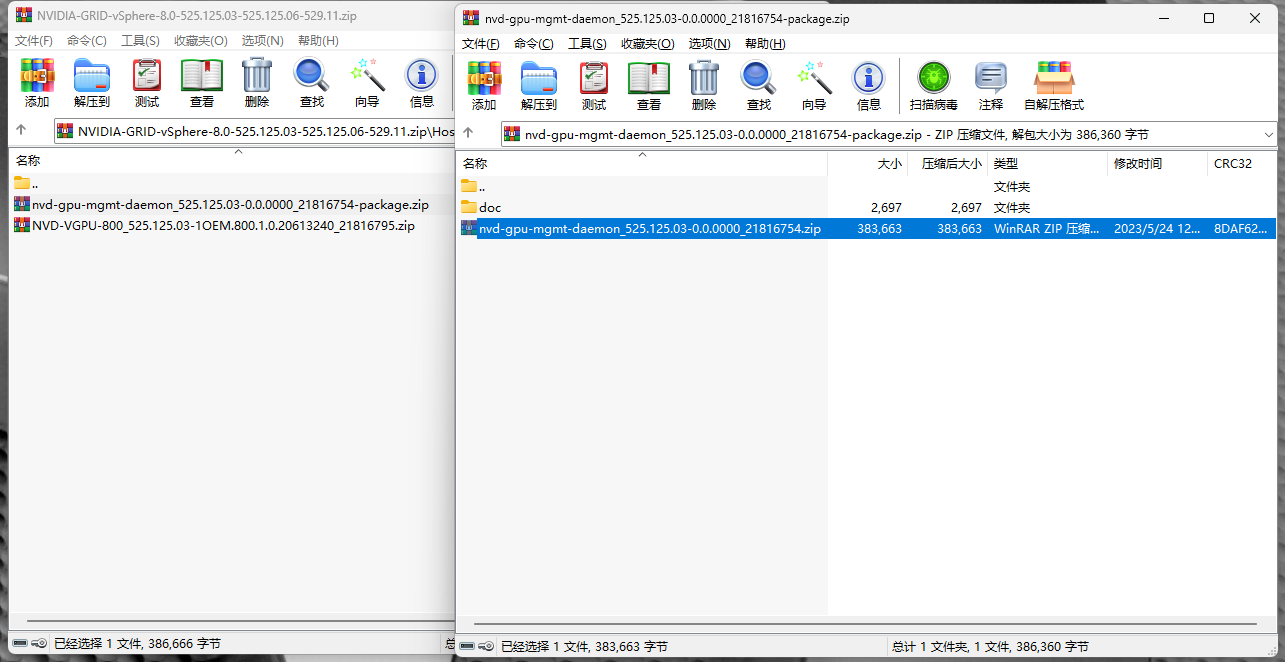Viewport: 1285px width, 662px height.
Task: Click status text 已经选择 1 文件, 386,666 字节
Action: (x=137, y=644)
